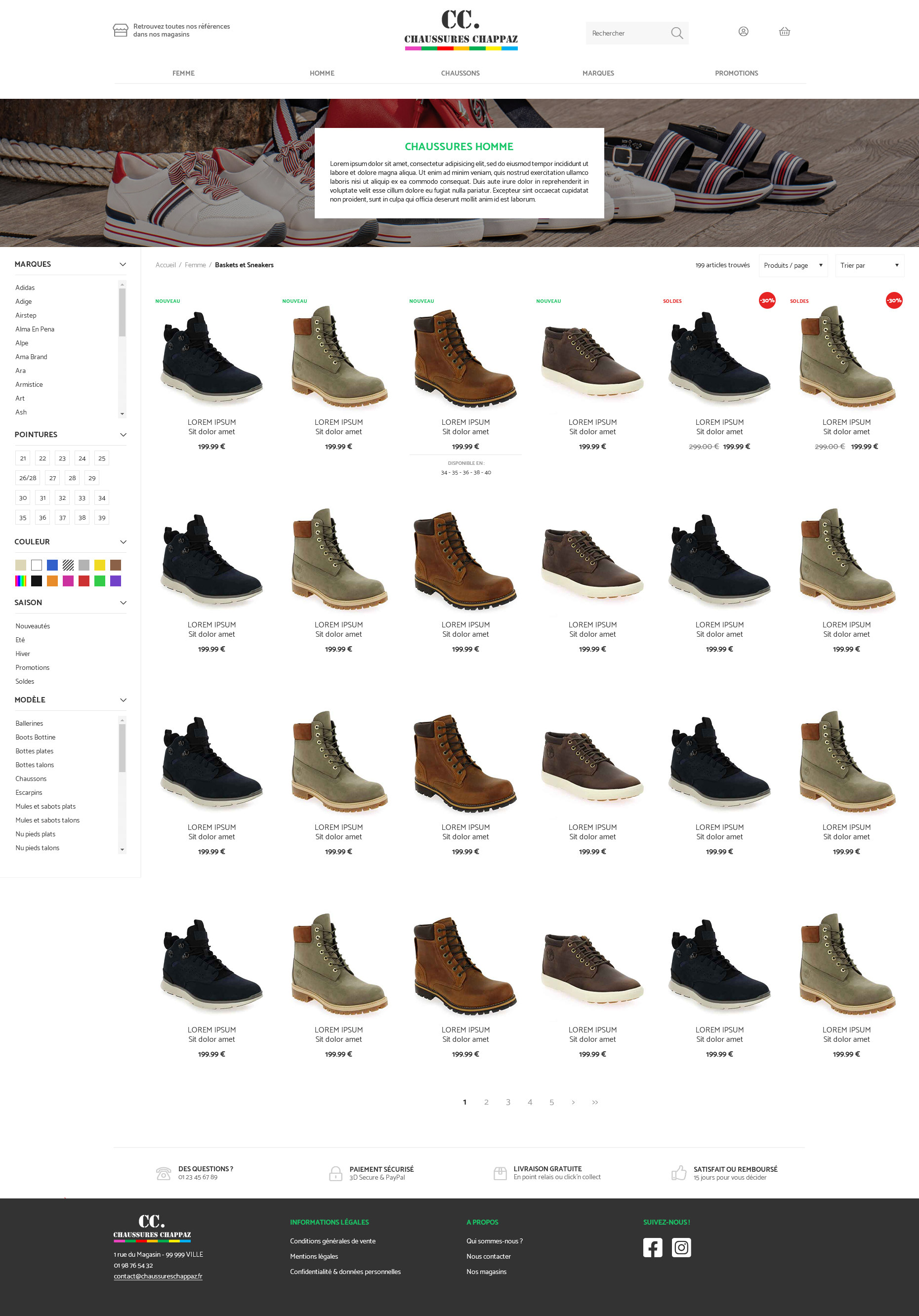Screen dimensions: 919x1316
Task: Open the PROMOTIONS menu item
Action: click(736, 74)
